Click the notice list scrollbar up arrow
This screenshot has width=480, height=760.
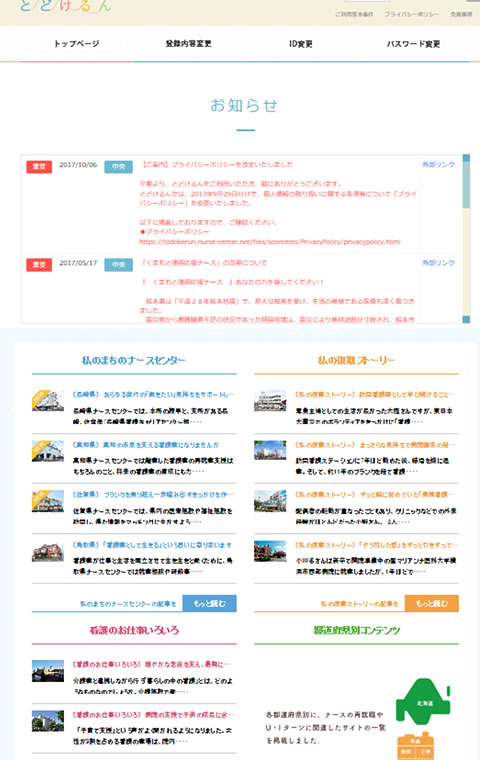click(466, 158)
